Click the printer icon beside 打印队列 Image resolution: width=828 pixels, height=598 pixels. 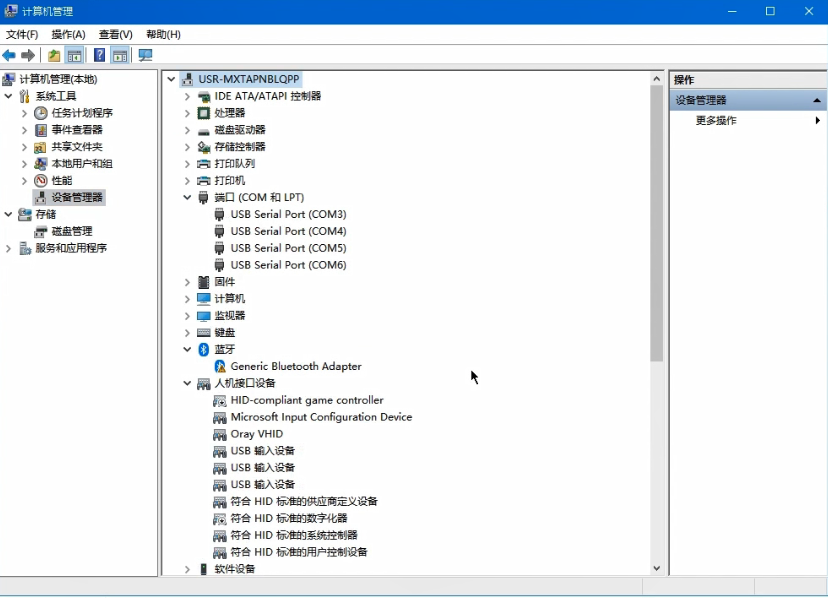(x=203, y=164)
